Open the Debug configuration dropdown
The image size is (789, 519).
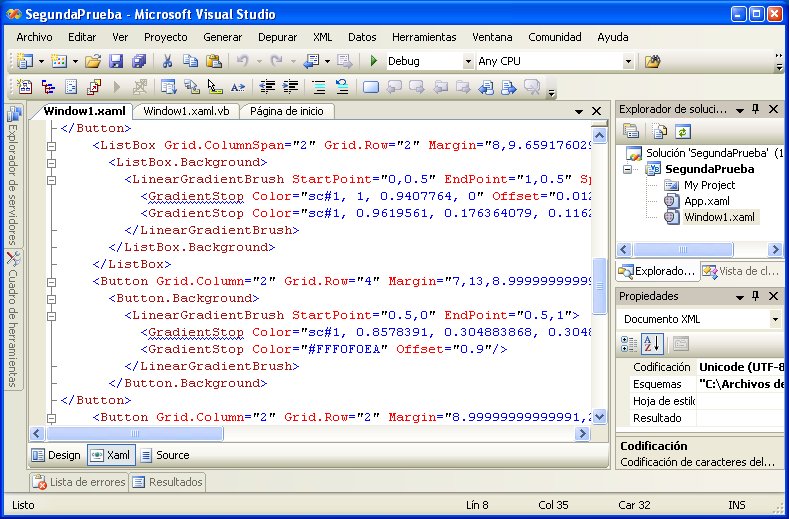(x=468, y=61)
